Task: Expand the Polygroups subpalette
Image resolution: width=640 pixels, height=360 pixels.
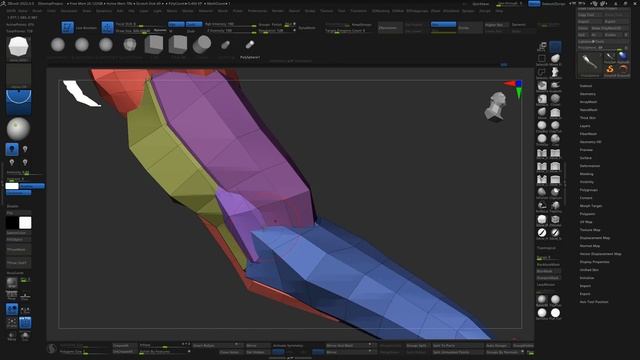Action: coord(589,190)
